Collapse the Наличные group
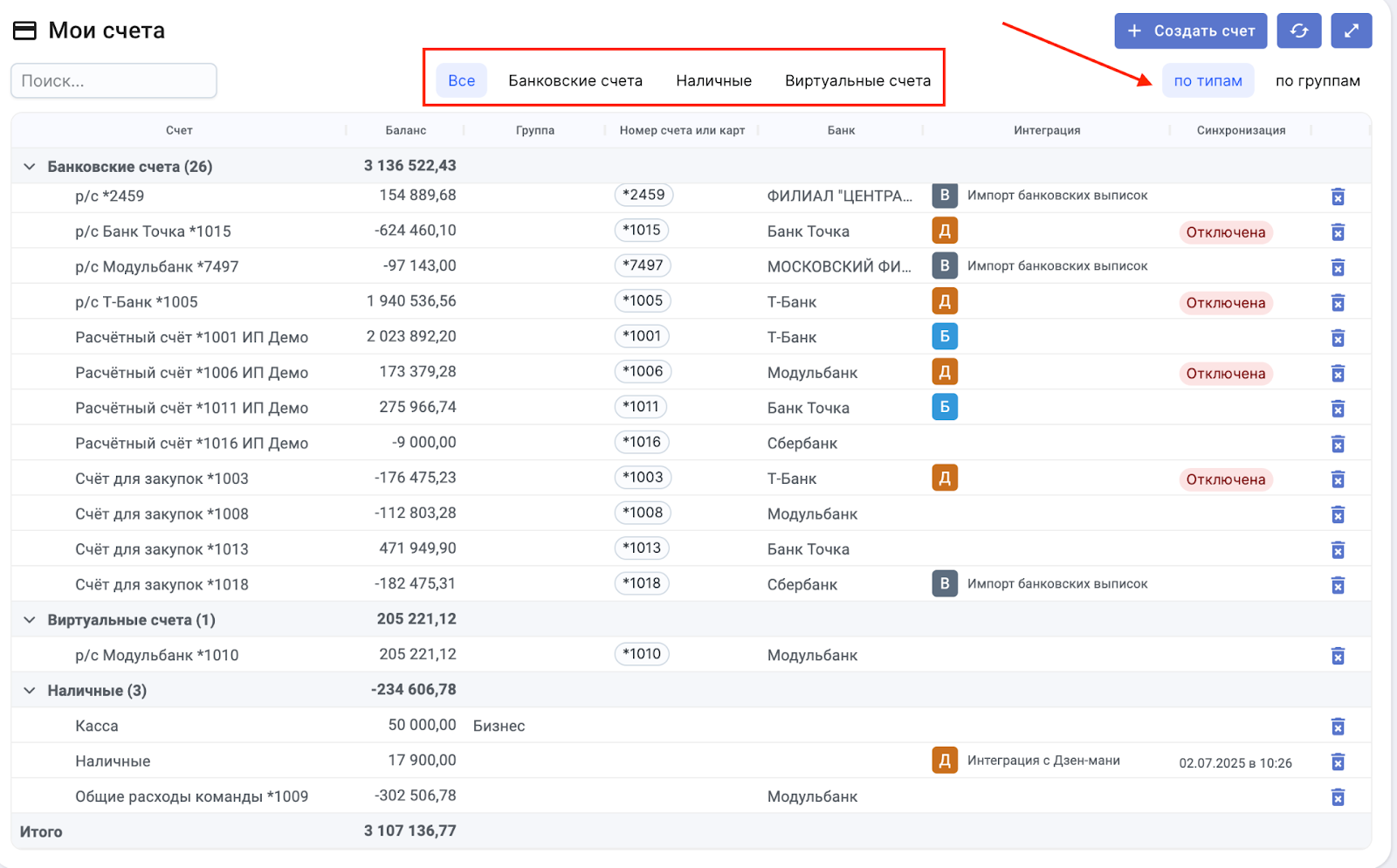 point(30,691)
